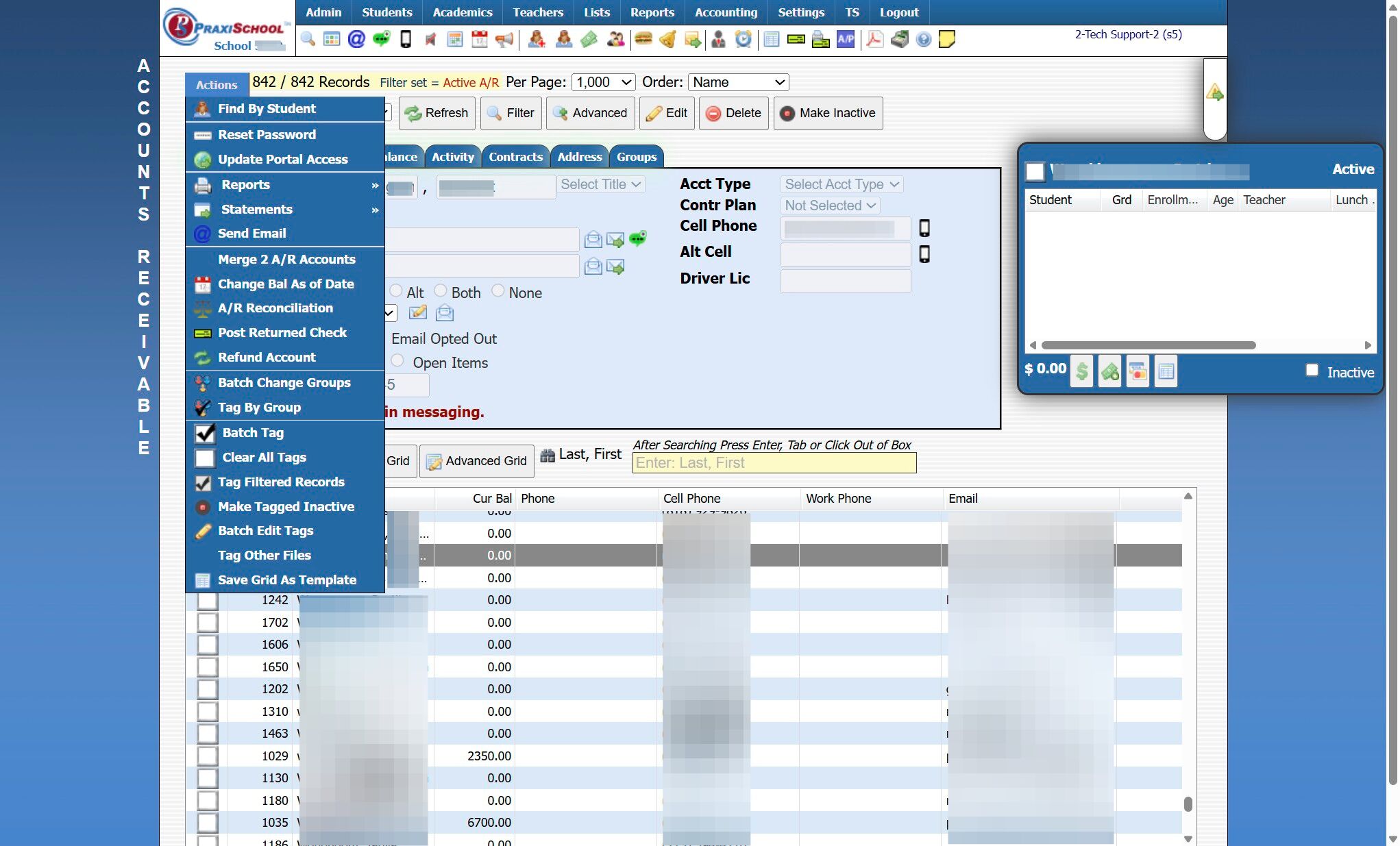Click the magnifying glass search toolbar icon

pos(308,39)
